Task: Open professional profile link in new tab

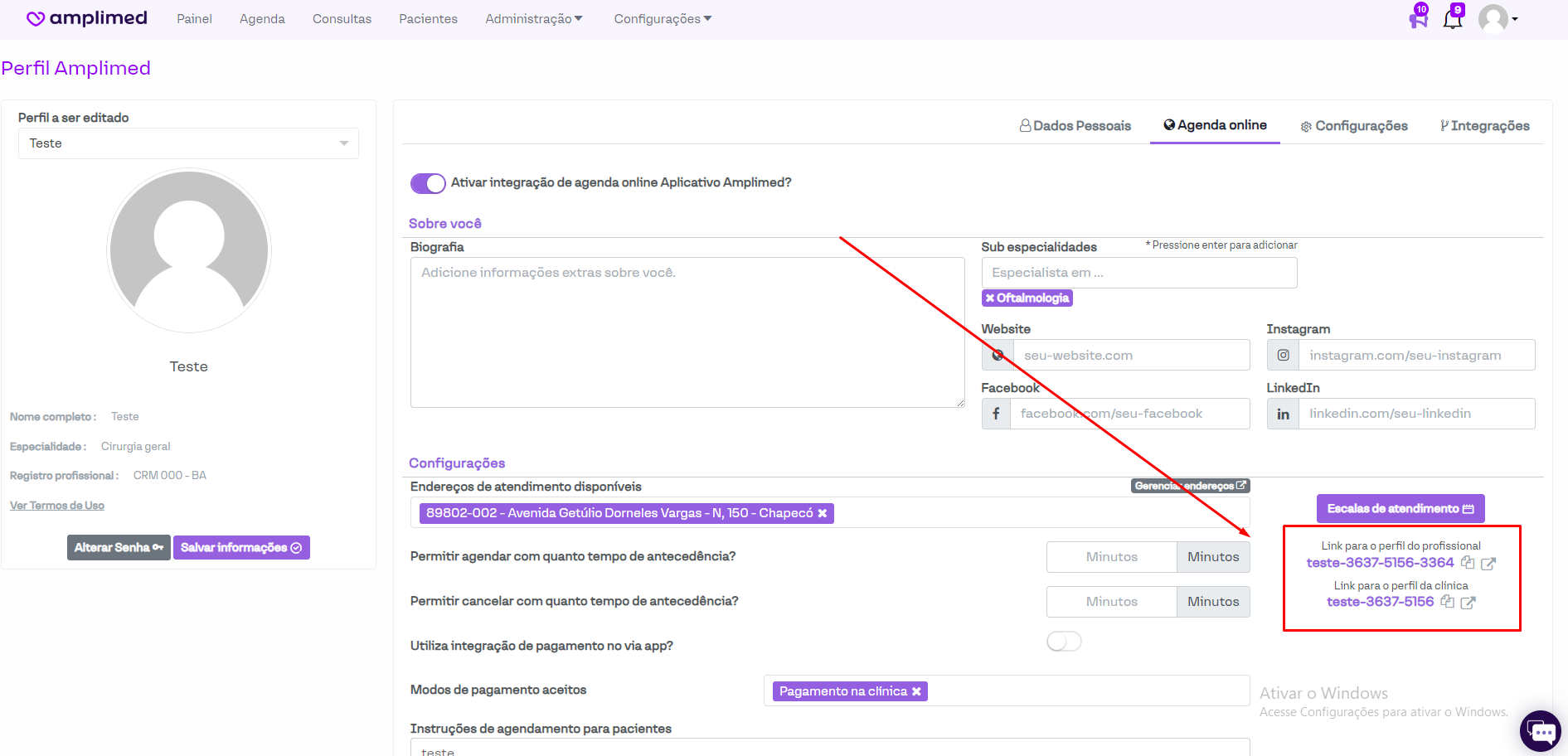Action: click(1488, 564)
